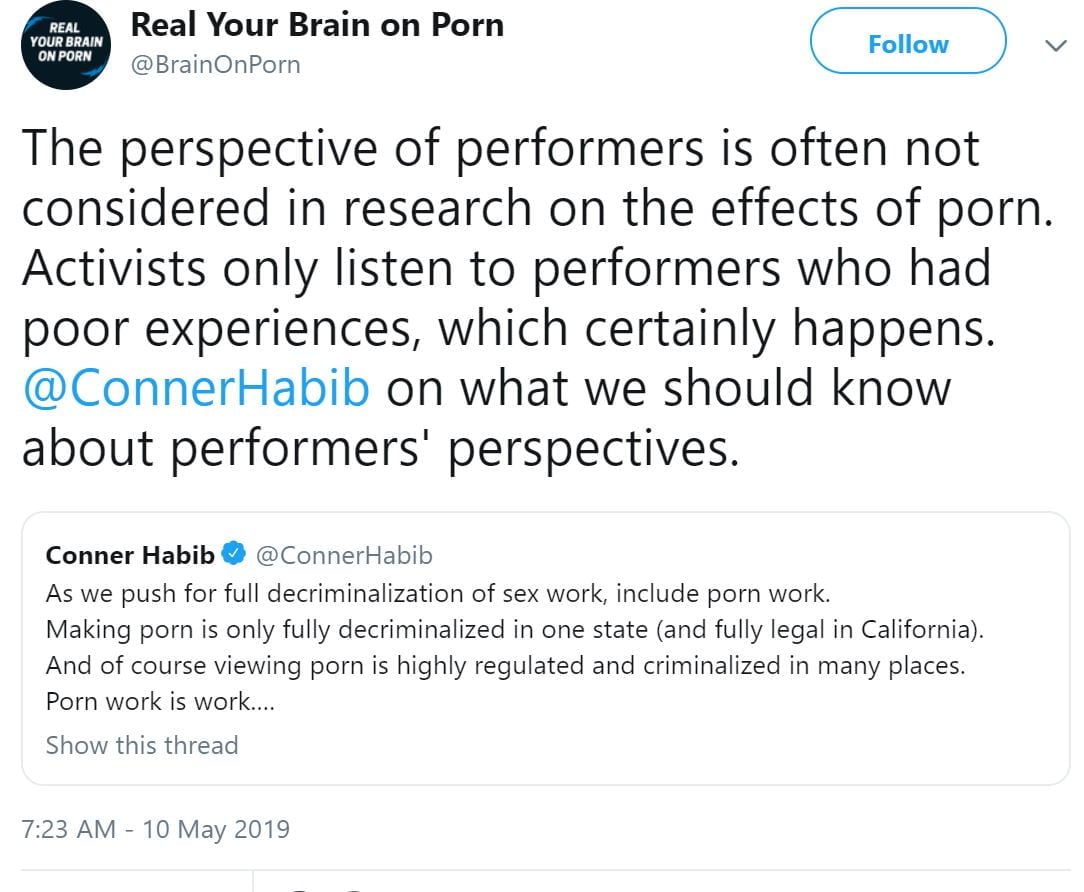Click the tweet line starting "The perspective of performers"
This screenshot has height=892, width=1084.
coord(500,147)
